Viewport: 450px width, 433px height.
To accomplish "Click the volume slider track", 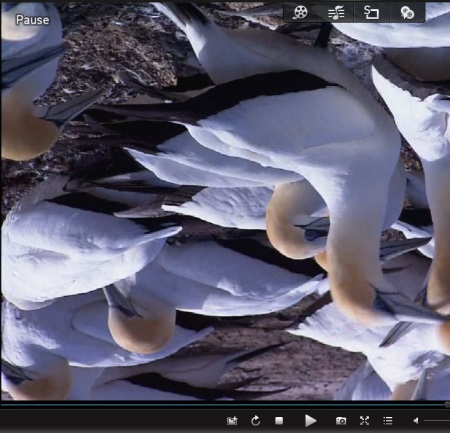I will tap(437, 421).
